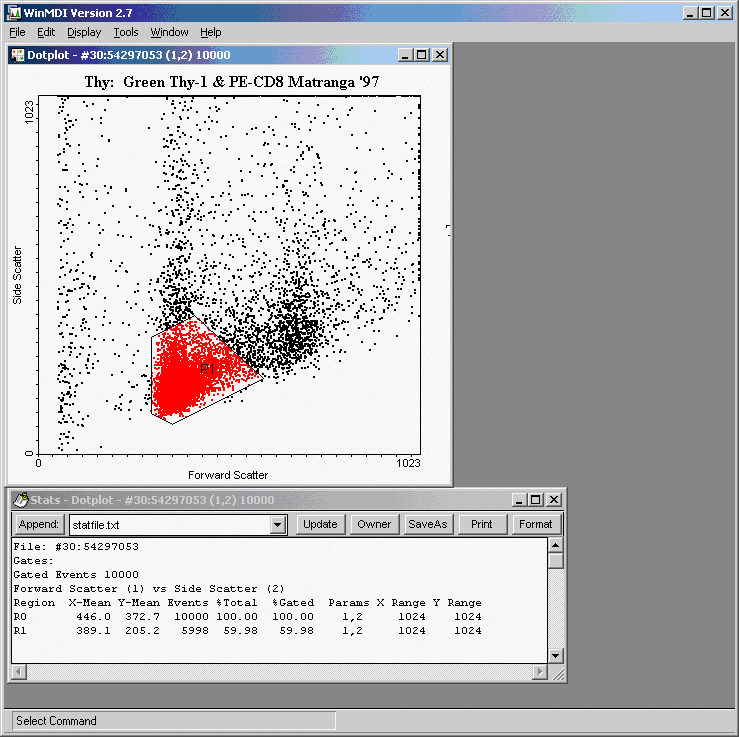The height and width of the screenshot is (737, 739).
Task: Print the stats with Print button
Action: [482, 525]
